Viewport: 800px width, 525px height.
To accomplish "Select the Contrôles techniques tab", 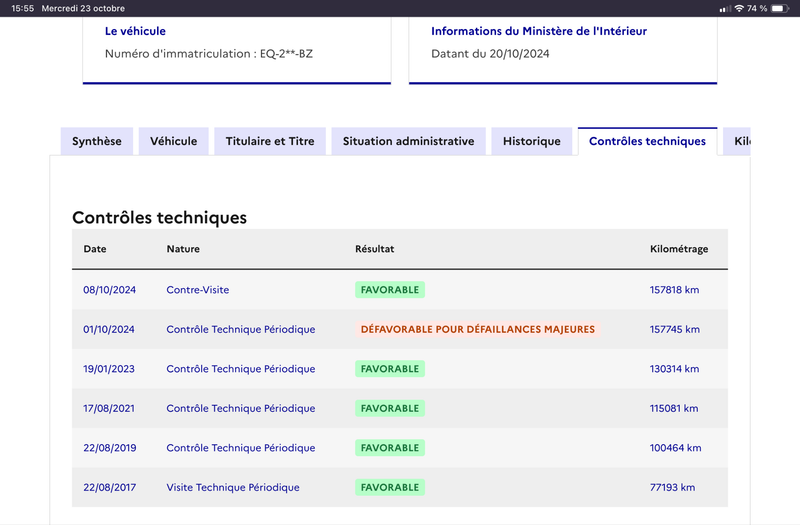I will point(647,141).
